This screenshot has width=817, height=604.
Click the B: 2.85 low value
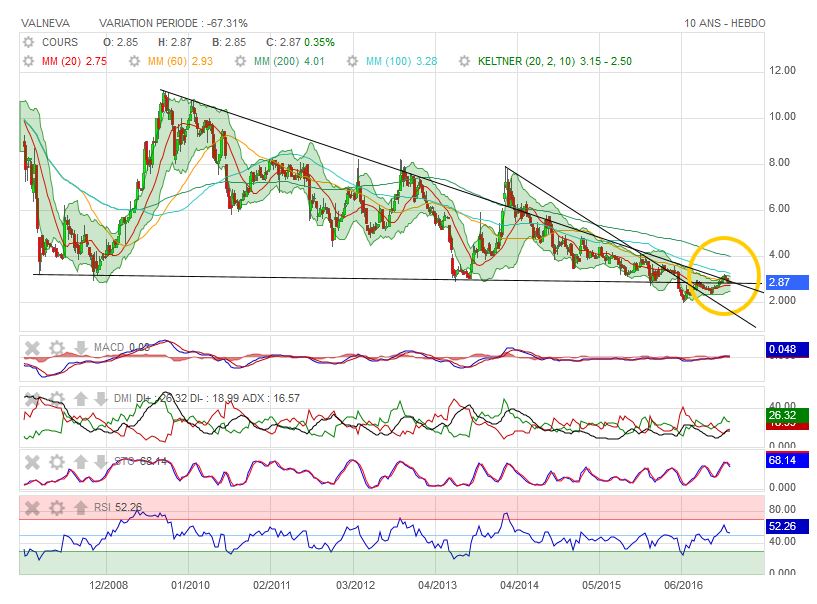click(229, 42)
